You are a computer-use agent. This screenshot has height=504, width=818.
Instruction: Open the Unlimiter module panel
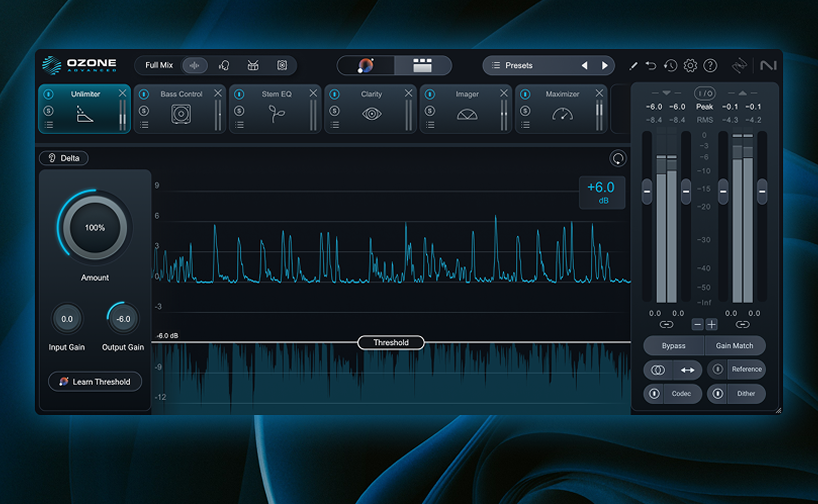85,109
